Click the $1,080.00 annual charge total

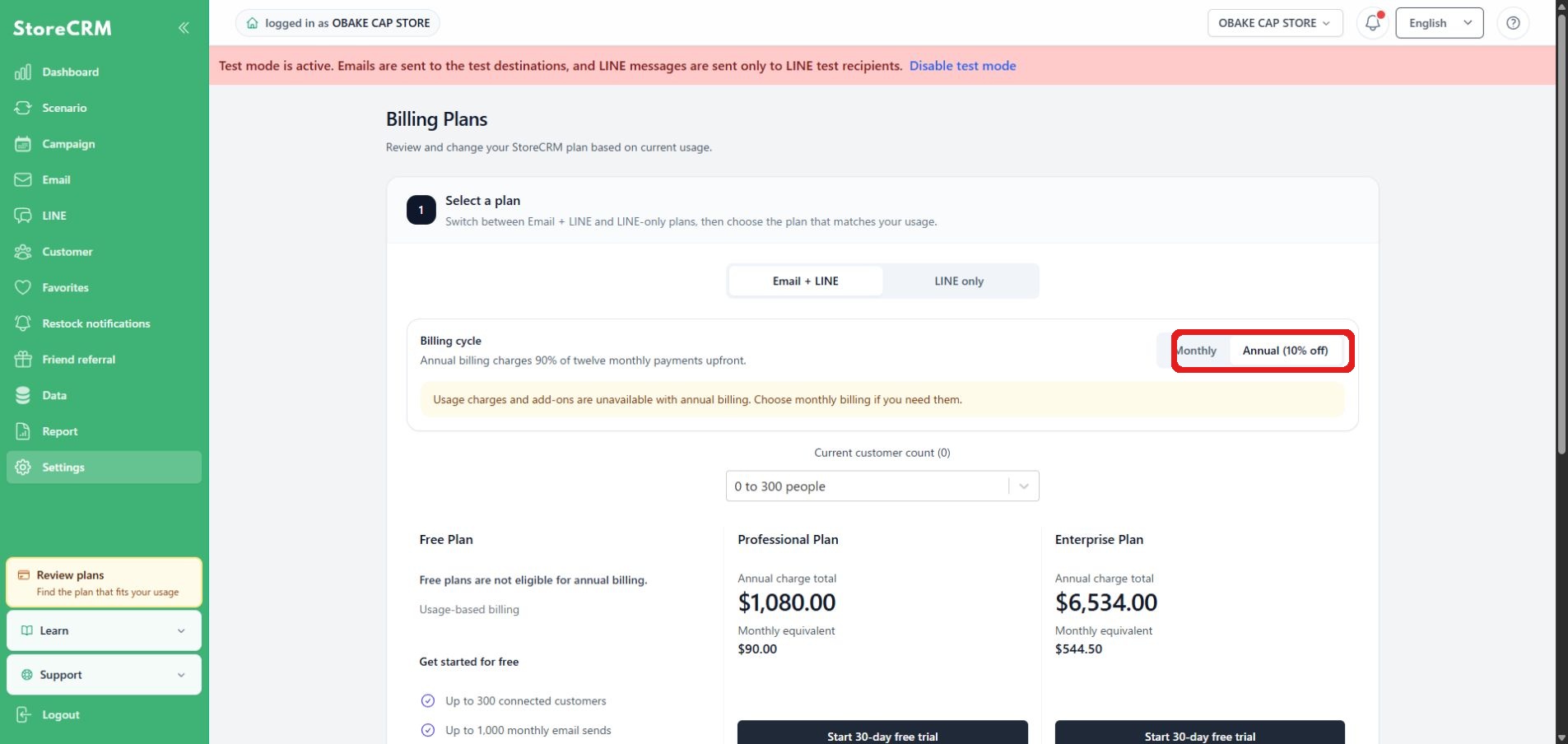786,602
